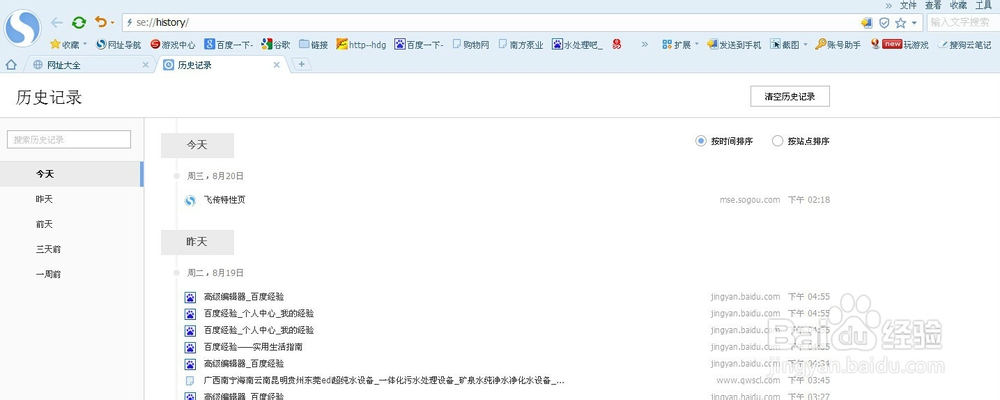Open 扩展 extensions button
1000x400 pixels.
click(x=676, y=45)
